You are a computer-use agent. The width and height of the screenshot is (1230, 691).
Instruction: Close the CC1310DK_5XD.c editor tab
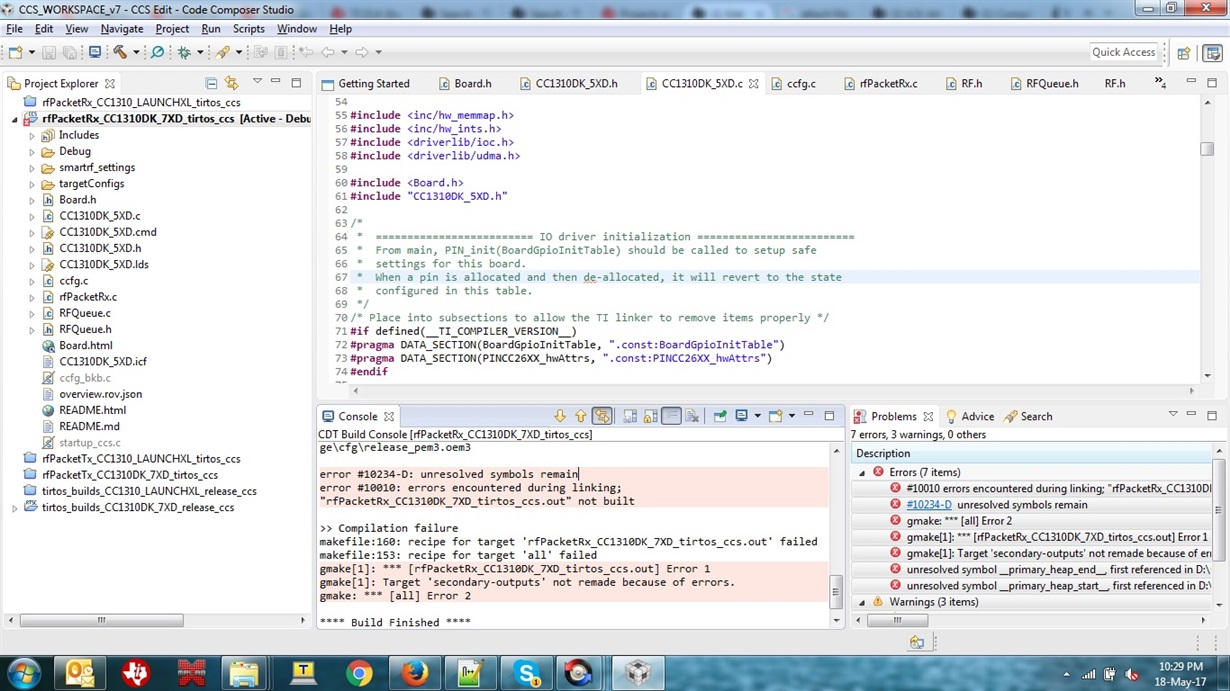(x=754, y=84)
